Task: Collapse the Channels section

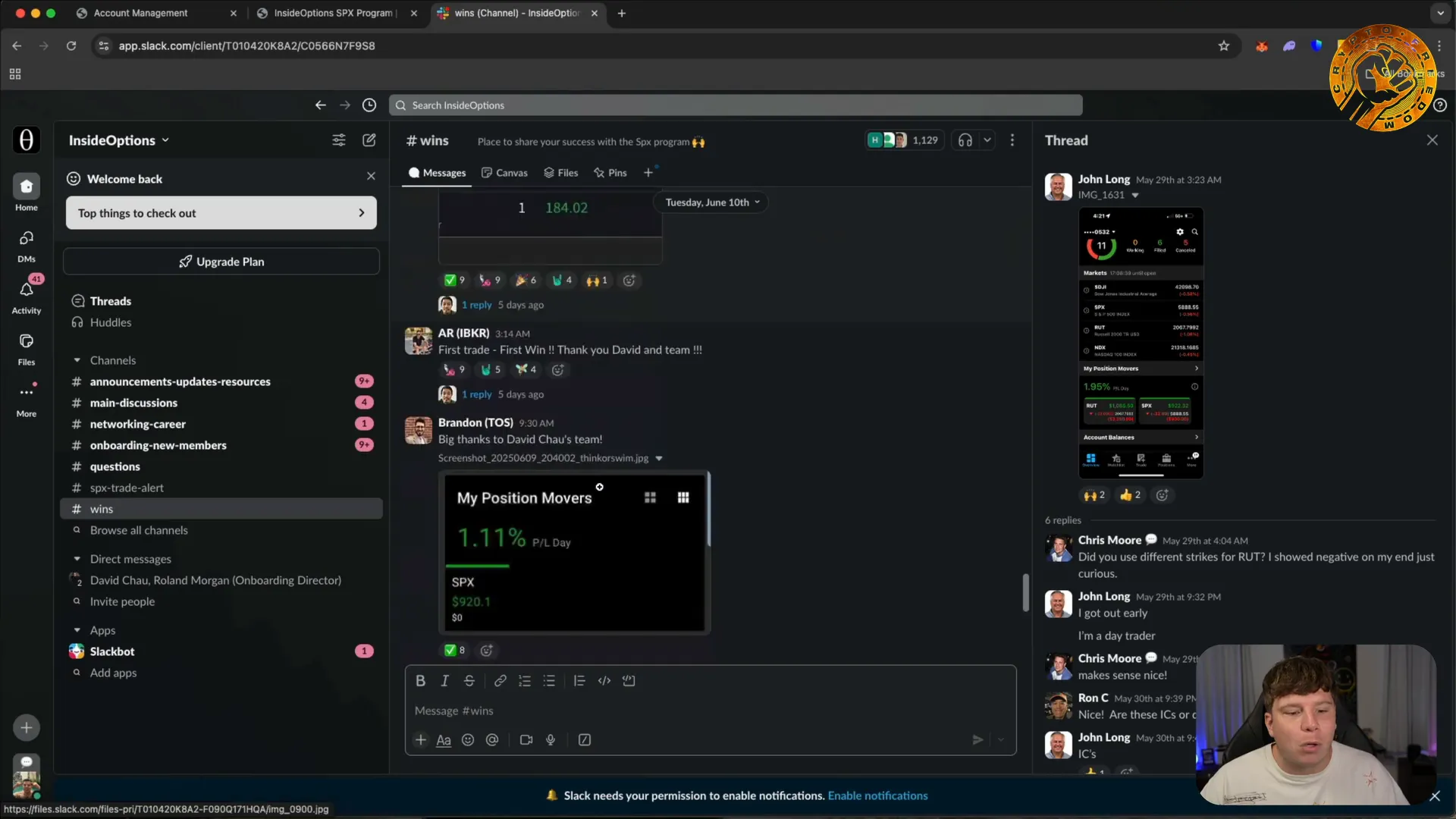Action: click(77, 360)
